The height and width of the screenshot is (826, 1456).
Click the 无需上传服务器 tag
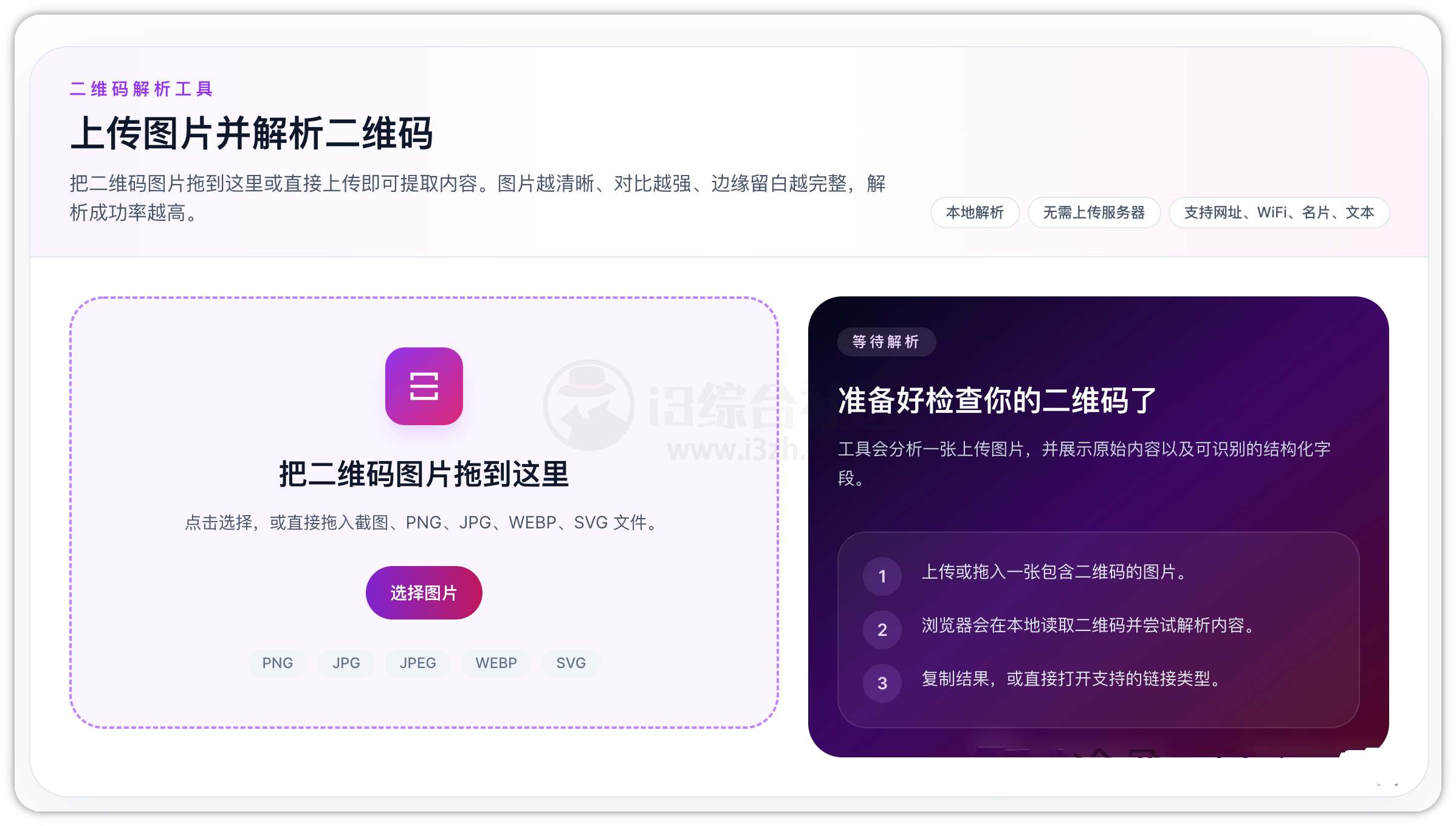pyautogui.click(x=1094, y=213)
